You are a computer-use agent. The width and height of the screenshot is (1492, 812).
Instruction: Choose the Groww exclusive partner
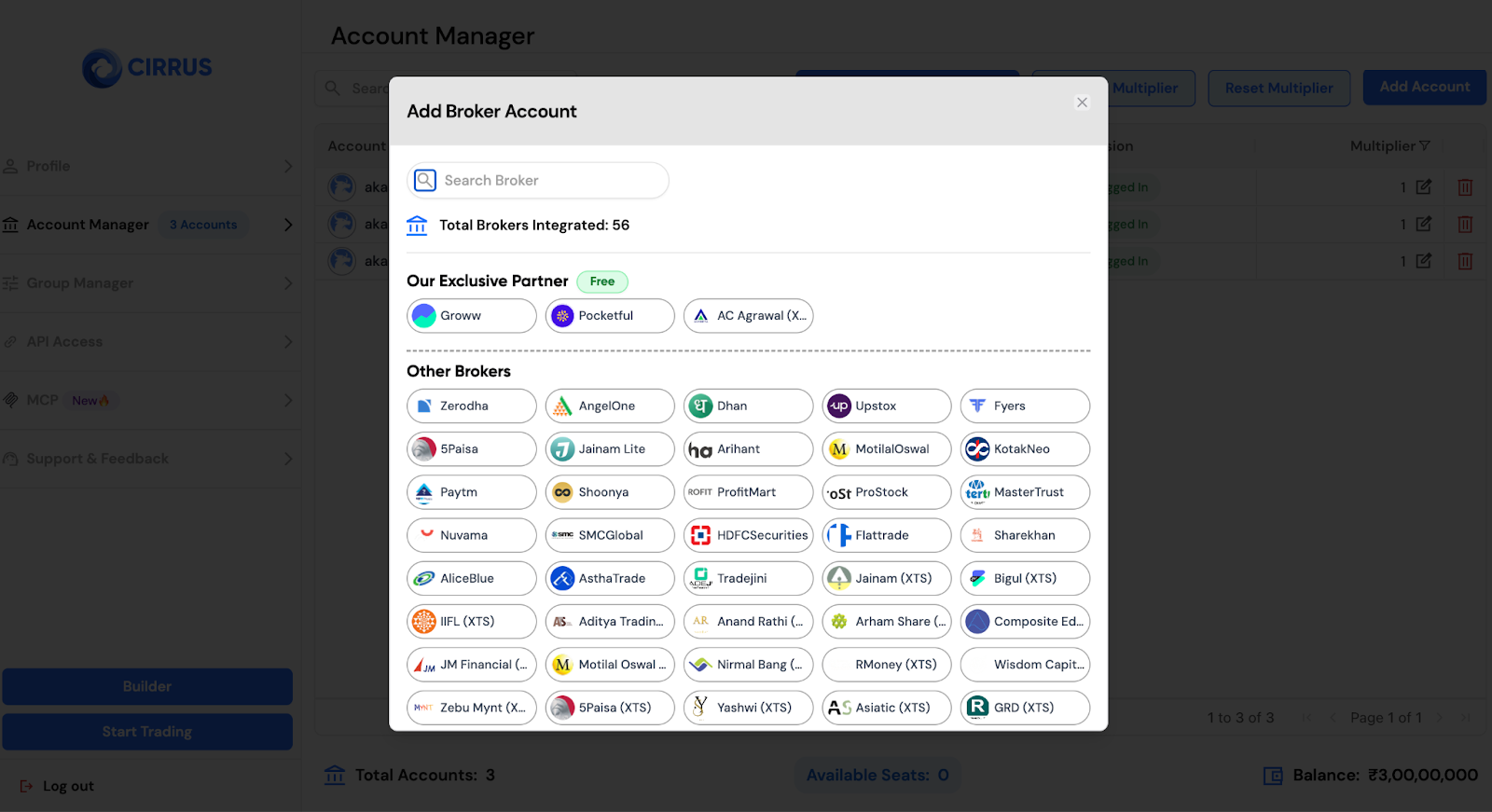tap(471, 315)
